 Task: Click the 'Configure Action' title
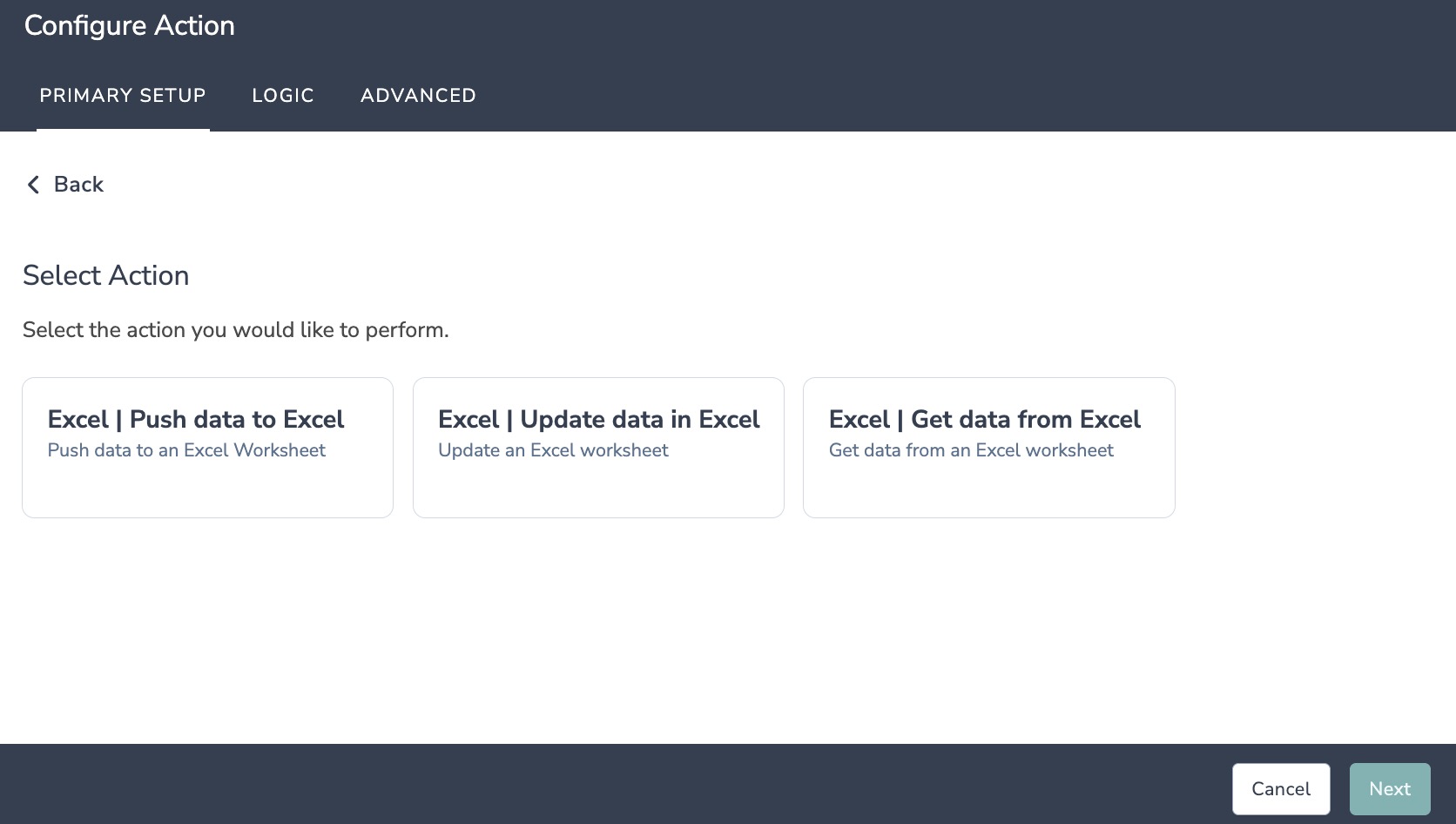(130, 26)
